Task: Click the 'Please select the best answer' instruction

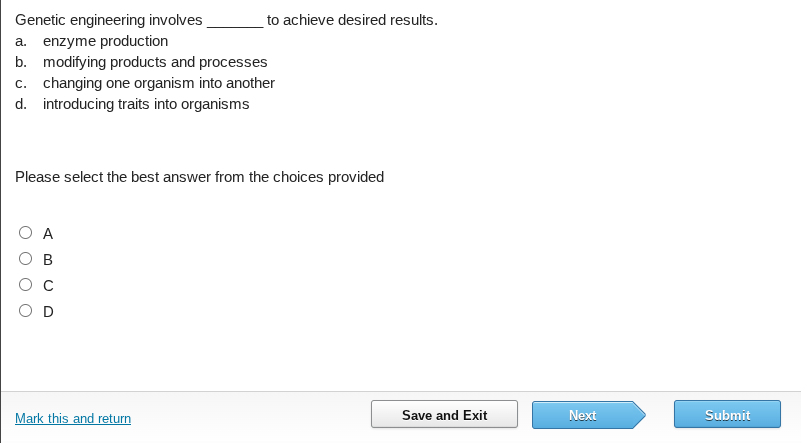Action: pyautogui.click(x=199, y=177)
